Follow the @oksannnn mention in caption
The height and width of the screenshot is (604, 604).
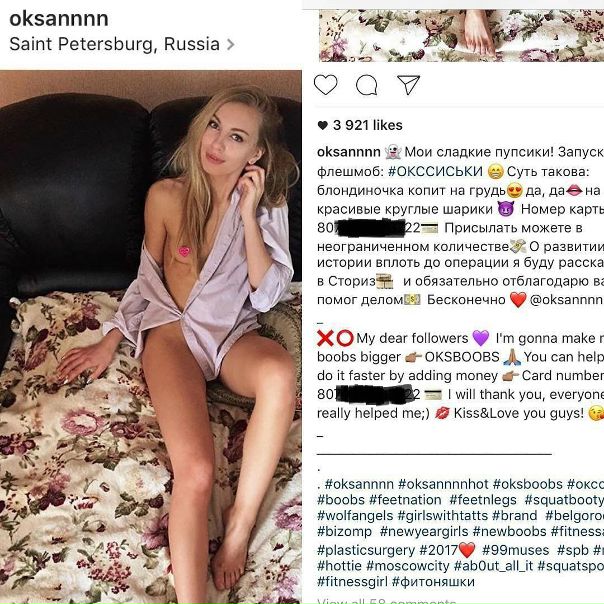click(566, 300)
